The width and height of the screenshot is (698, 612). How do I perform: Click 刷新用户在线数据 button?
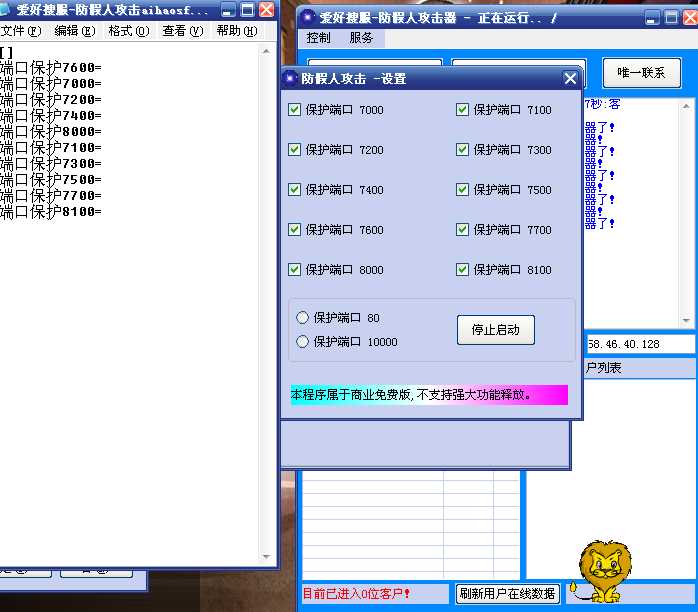pyautogui.click(x=507, y=594)
